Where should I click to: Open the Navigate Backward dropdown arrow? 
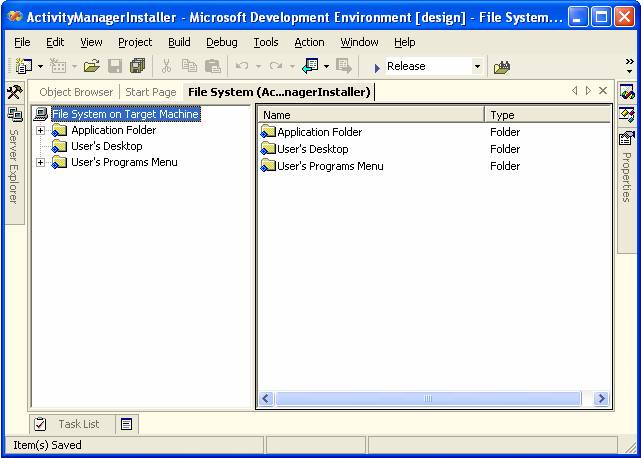(x=326, y=66)
